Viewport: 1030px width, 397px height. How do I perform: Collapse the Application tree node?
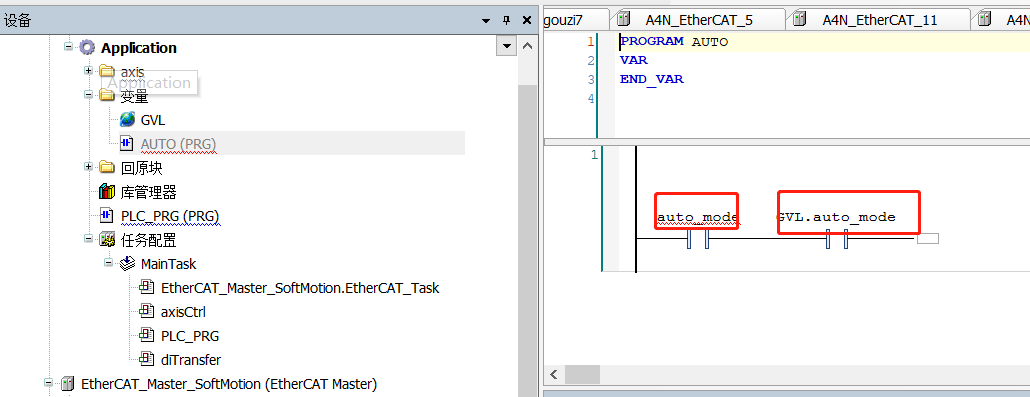coord(68,47)
